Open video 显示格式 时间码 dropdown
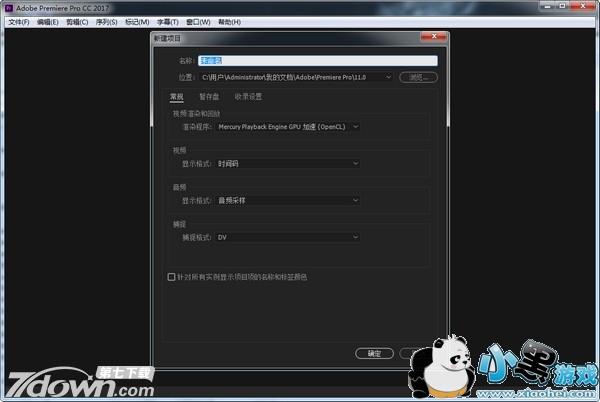 (x=288, y=164)
